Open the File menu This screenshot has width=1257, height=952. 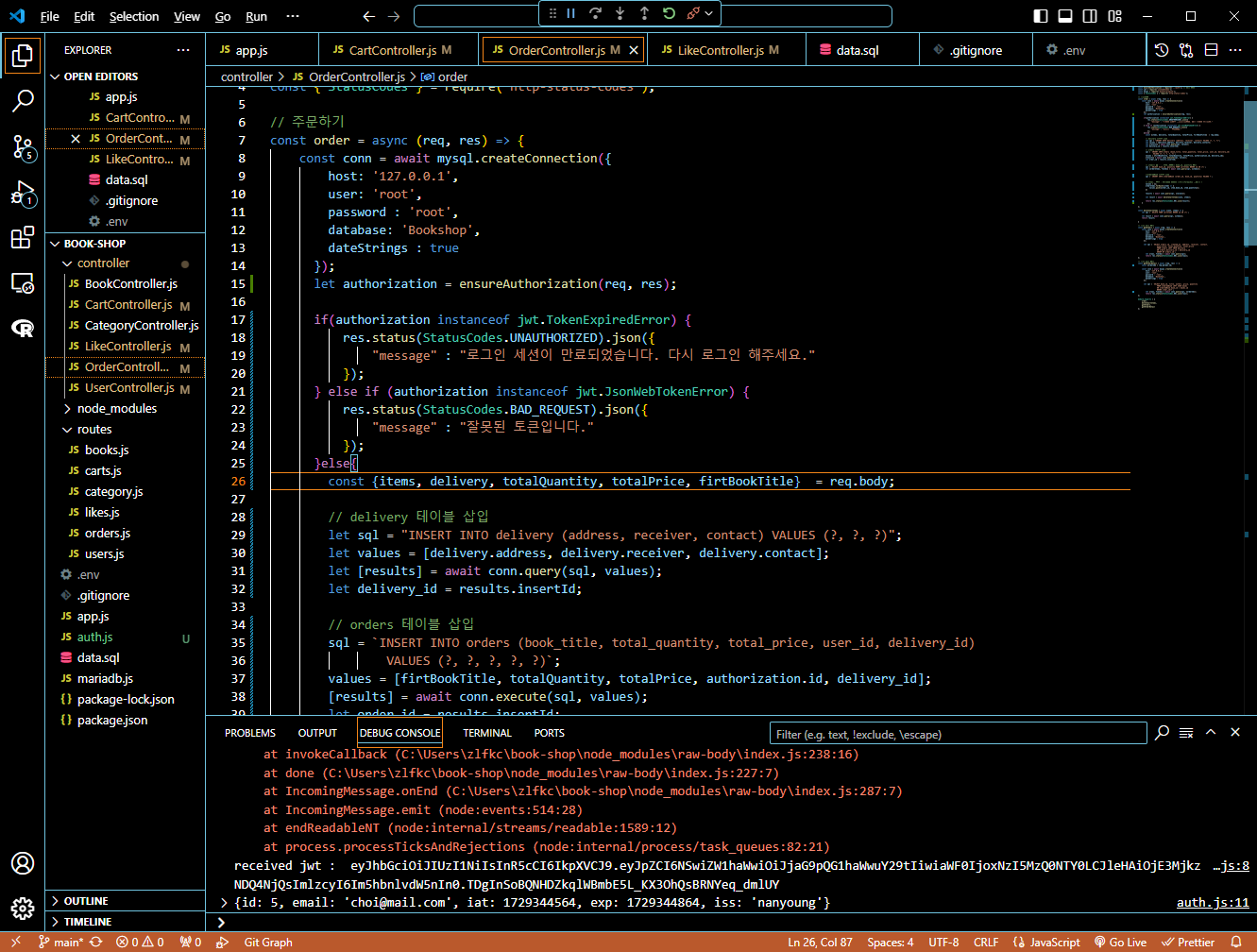coord(50,16)
